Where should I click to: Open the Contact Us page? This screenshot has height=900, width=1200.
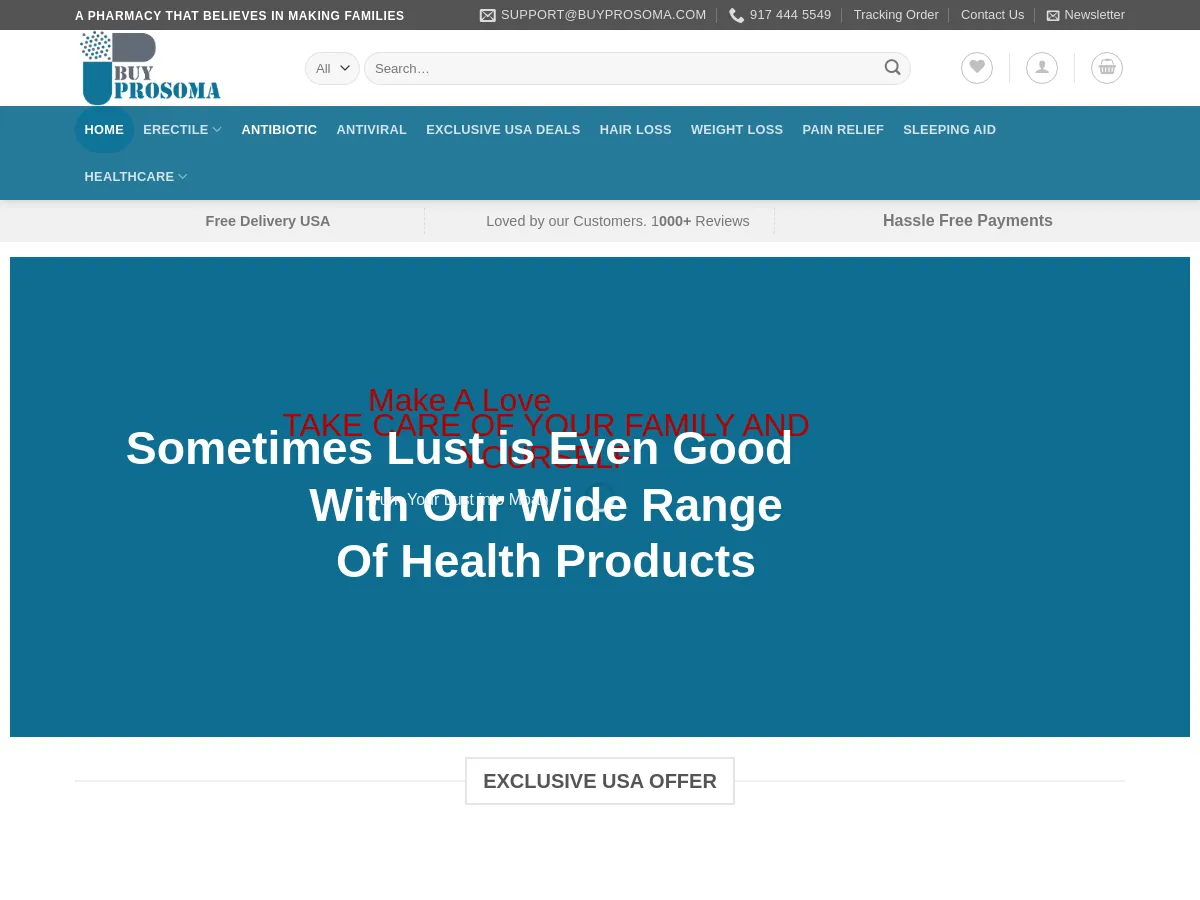992,15
